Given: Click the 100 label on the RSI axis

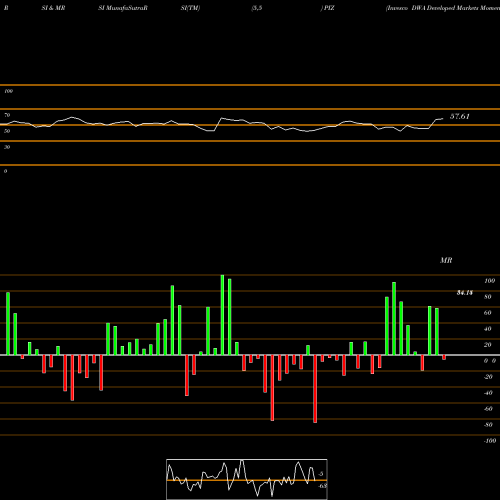Looking at the screenshot, I should tap(8, 91).
